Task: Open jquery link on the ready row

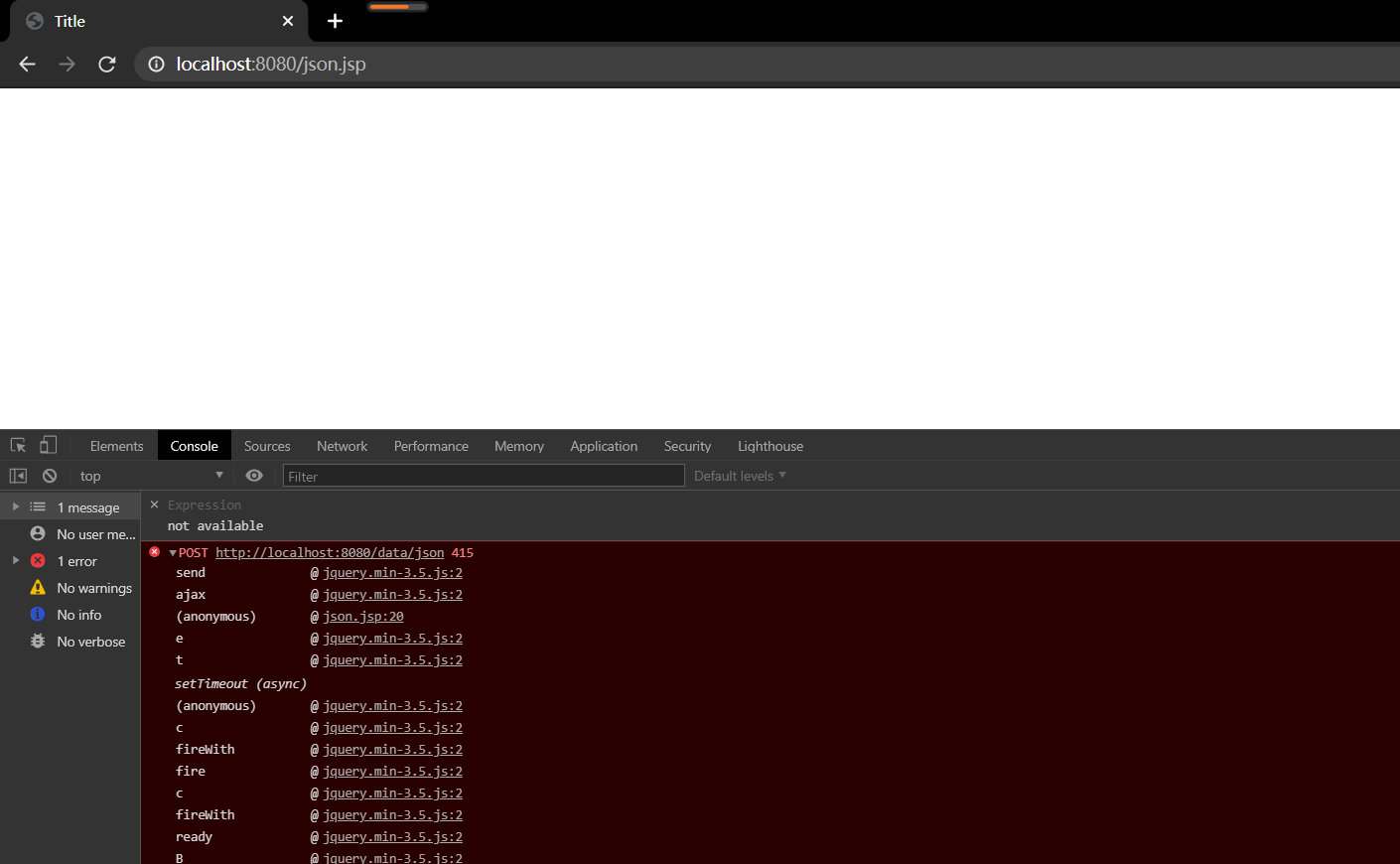Action: click(392, 837)
